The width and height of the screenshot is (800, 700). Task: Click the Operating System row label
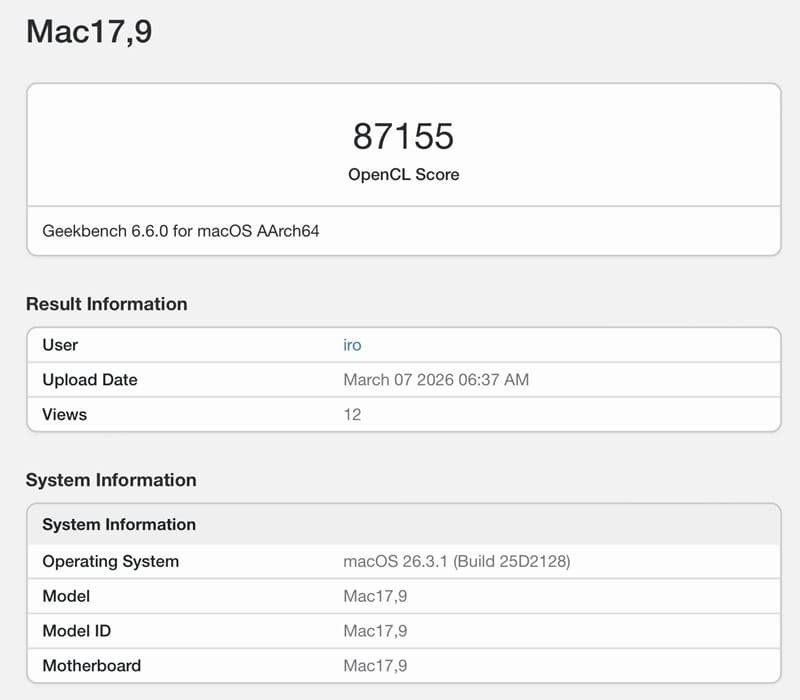tap(110, 561)
